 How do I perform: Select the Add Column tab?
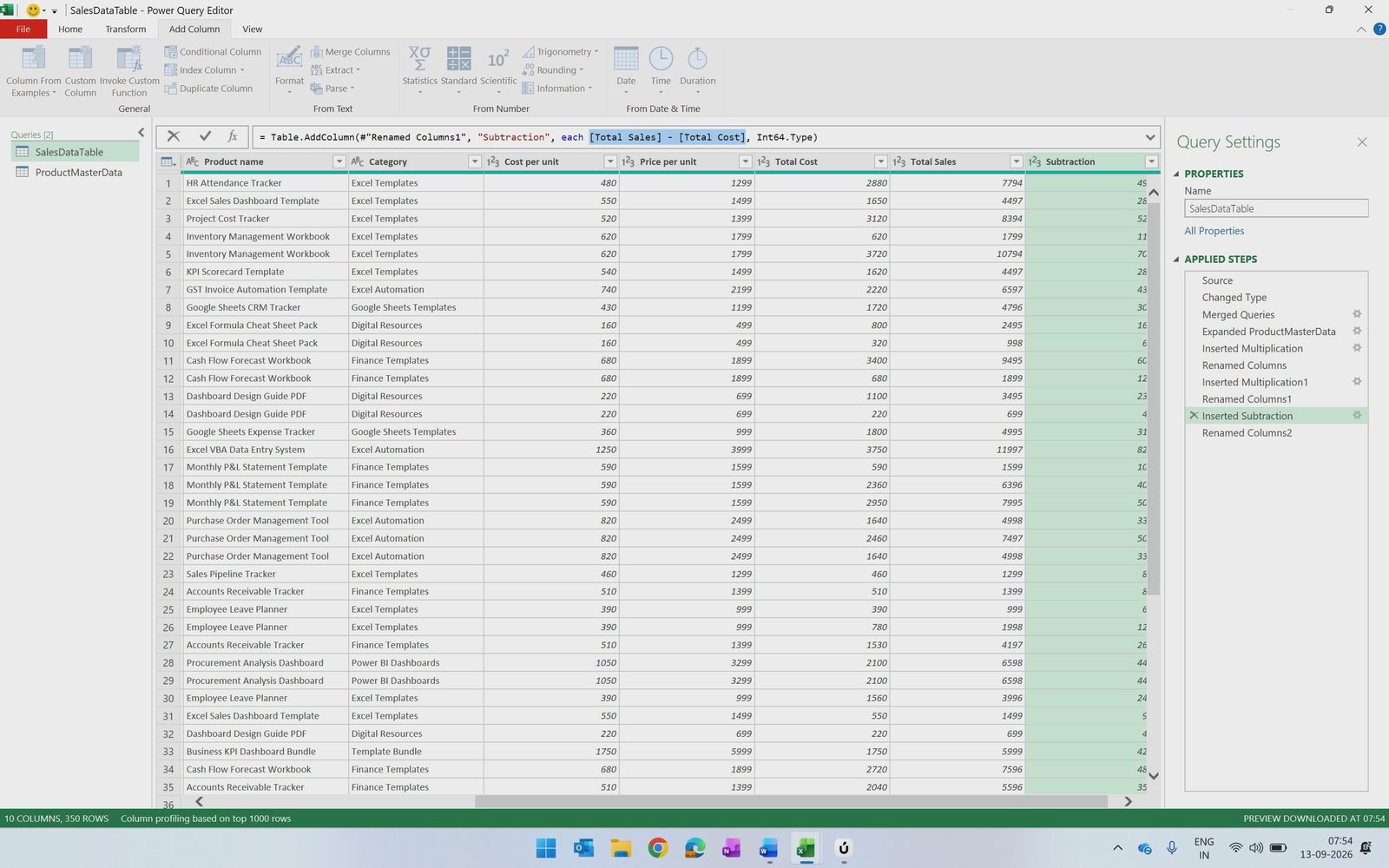click(x=194, y=29)
